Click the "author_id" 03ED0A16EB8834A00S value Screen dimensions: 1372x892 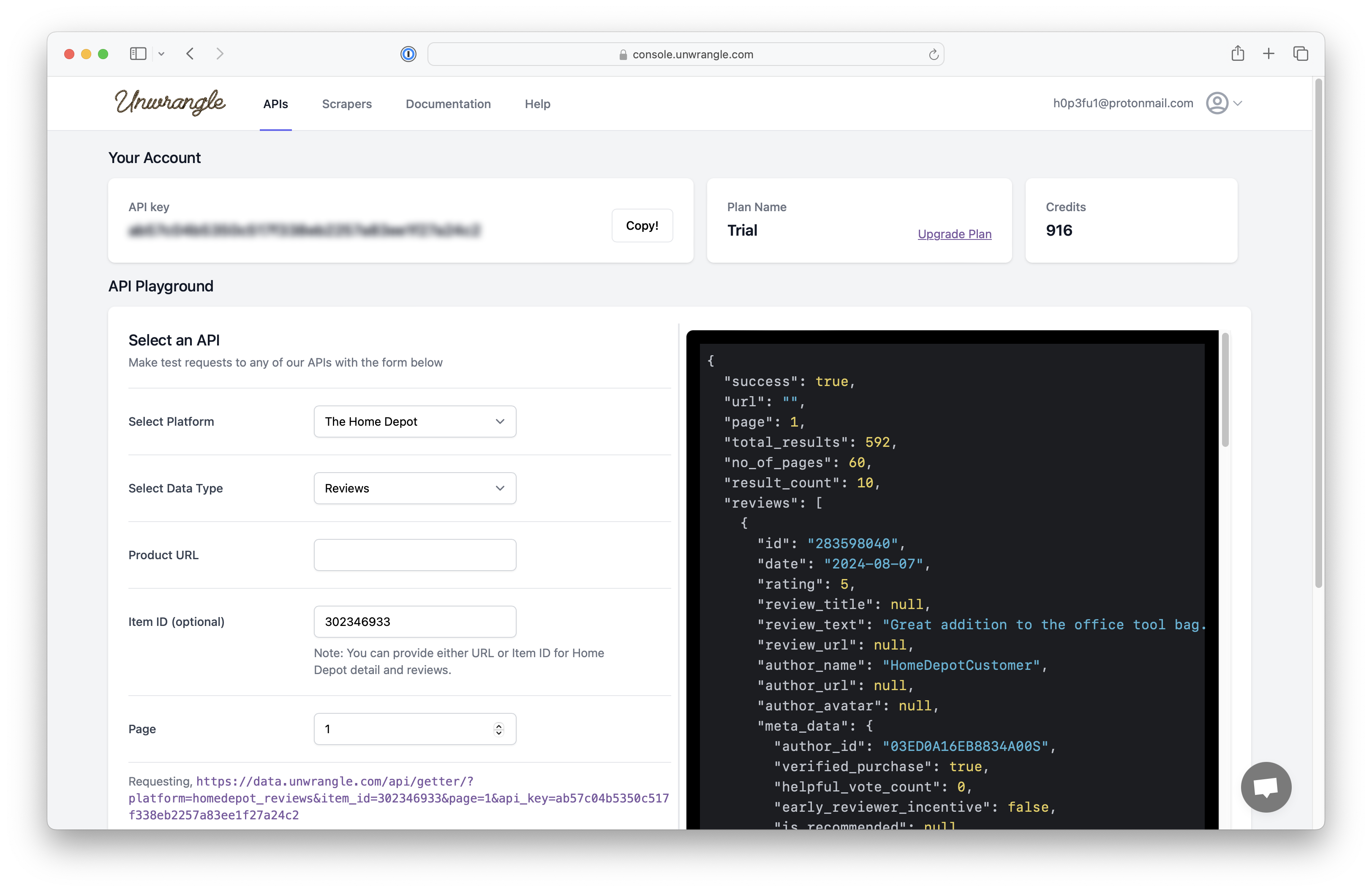965,746
